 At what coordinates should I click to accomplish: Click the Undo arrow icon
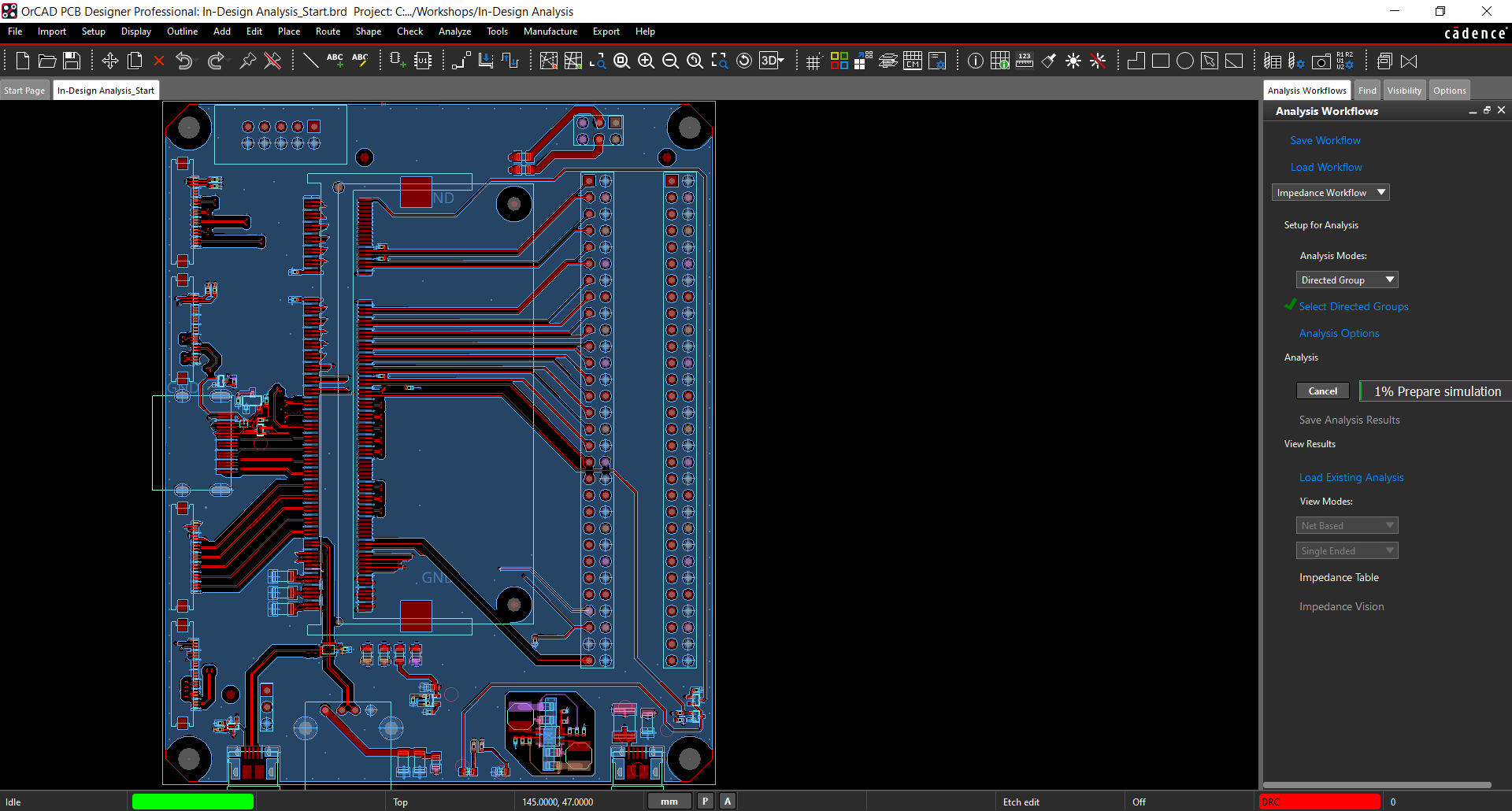click(x=184, y=61)
